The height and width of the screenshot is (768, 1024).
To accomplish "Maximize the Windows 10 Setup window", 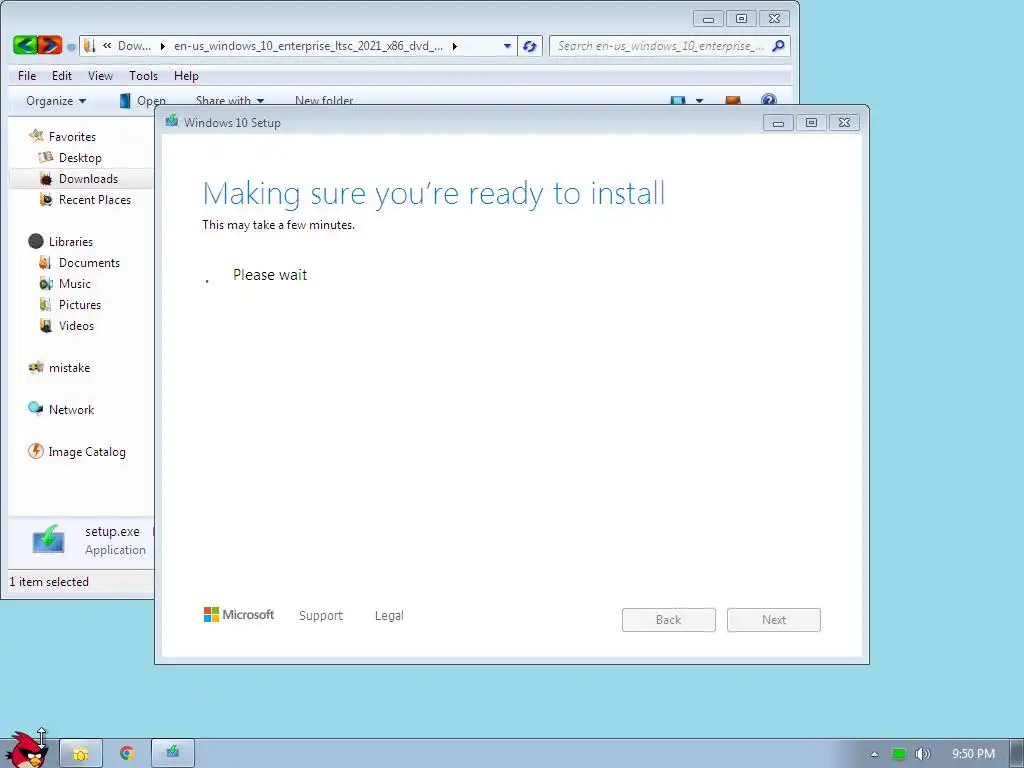I will pyautogui.click(x=811, y=123).
